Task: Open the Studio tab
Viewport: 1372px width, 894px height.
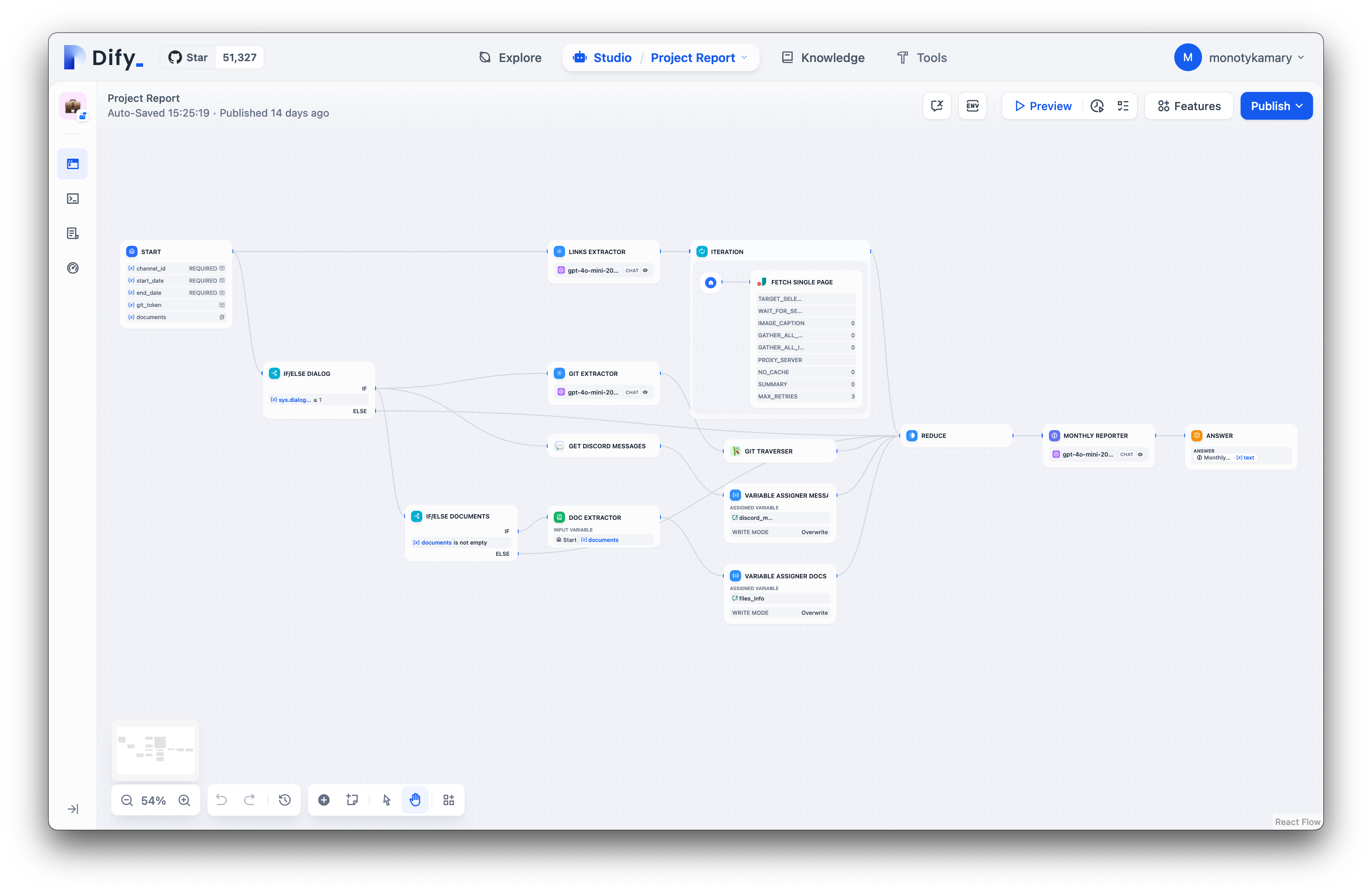Action: [602, 58]
